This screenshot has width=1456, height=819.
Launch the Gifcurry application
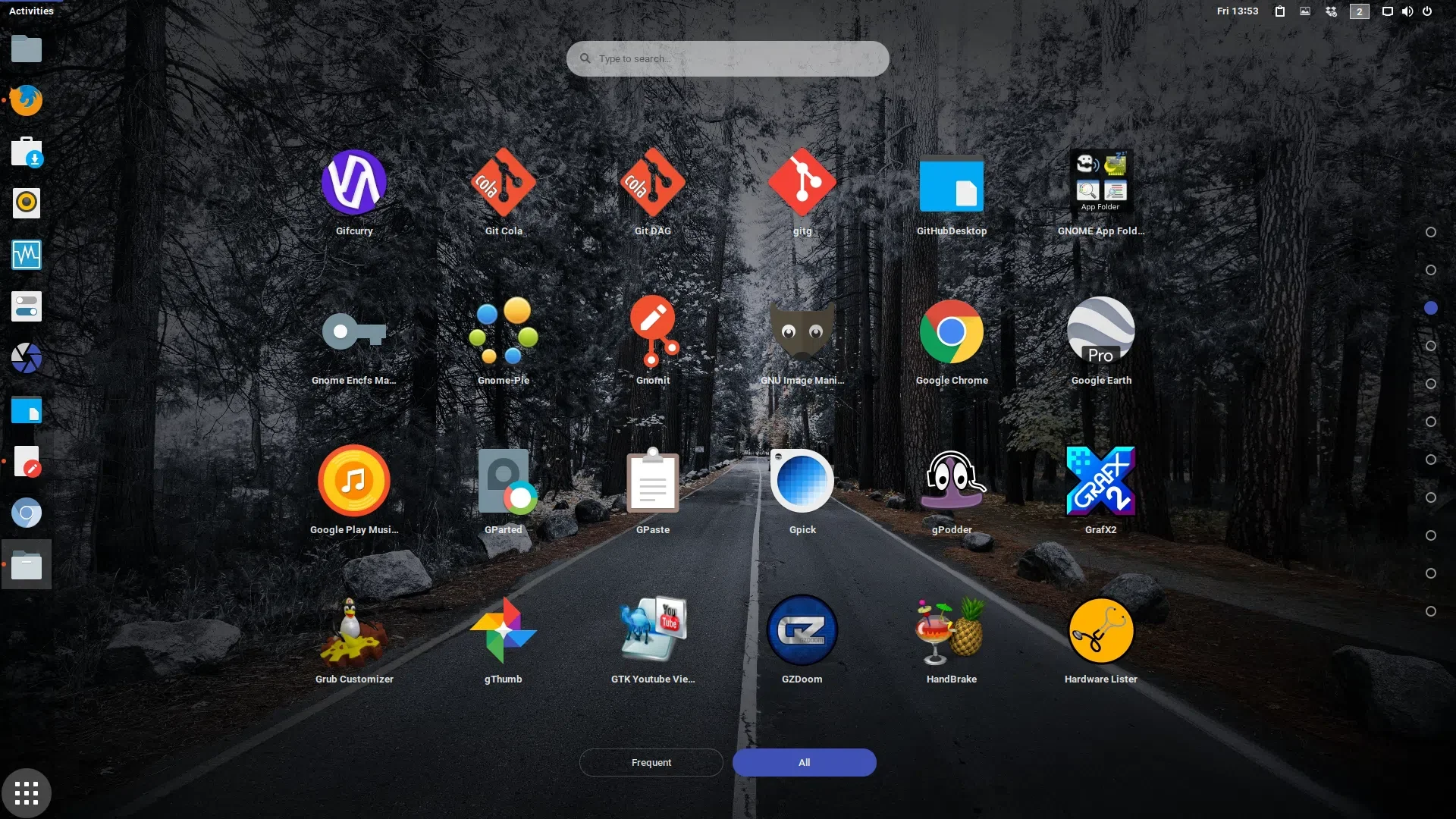point(354,184)
